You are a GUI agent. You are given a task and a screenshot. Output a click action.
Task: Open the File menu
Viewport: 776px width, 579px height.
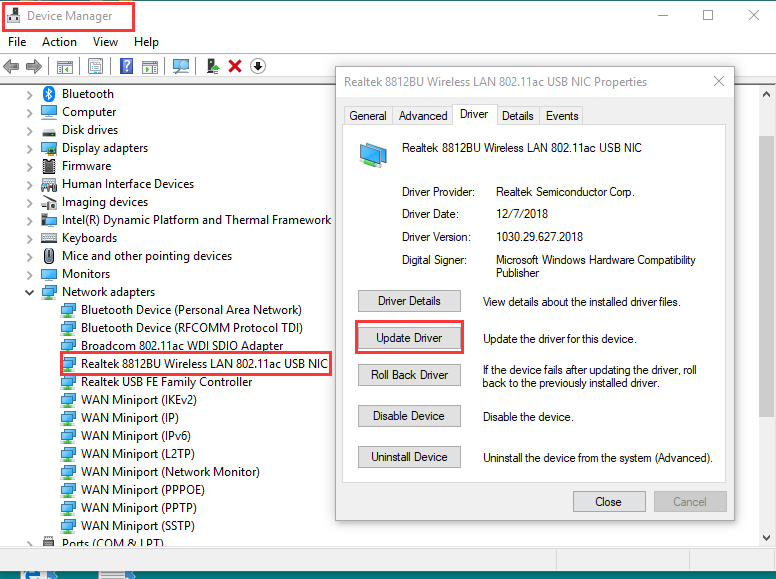coord(17,42)
